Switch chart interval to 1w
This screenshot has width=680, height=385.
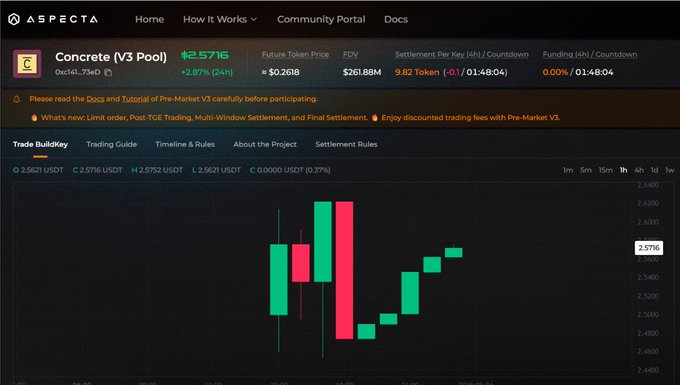(x=670, y=170)
